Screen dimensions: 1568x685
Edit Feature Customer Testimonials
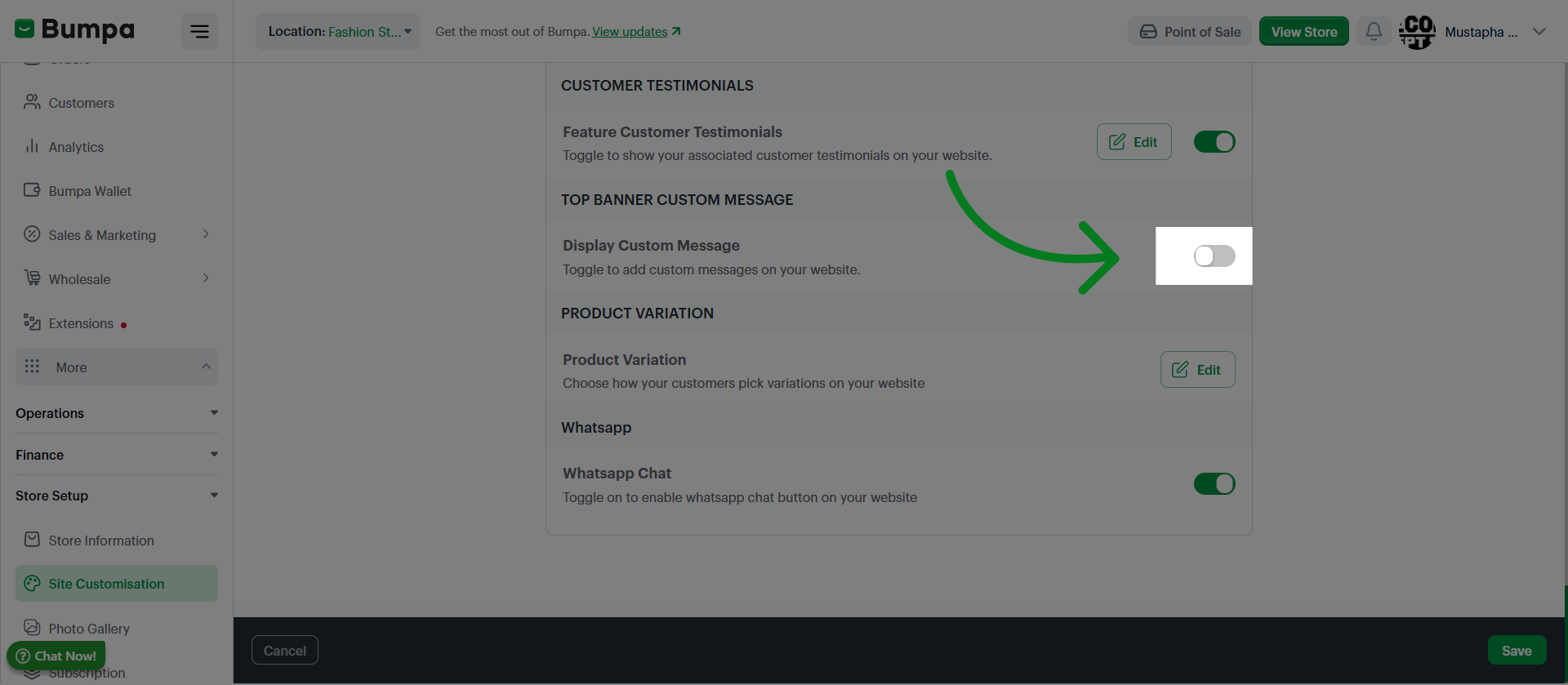point(1134,142)
